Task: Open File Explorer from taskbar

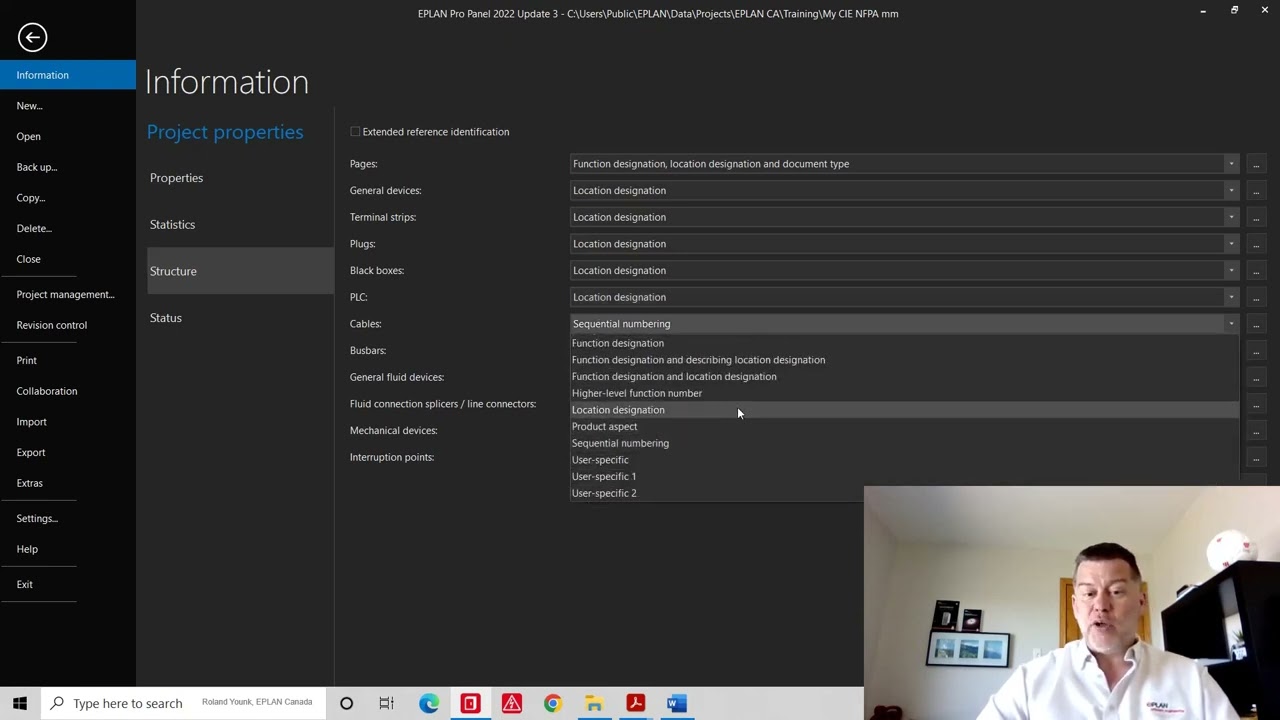Action: click(x=594, y=703)
